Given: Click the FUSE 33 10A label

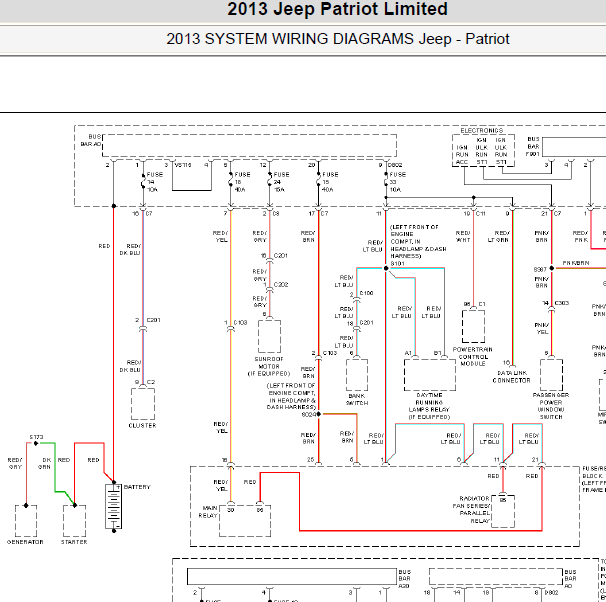Looking at the screenshot, I should 398,182.
